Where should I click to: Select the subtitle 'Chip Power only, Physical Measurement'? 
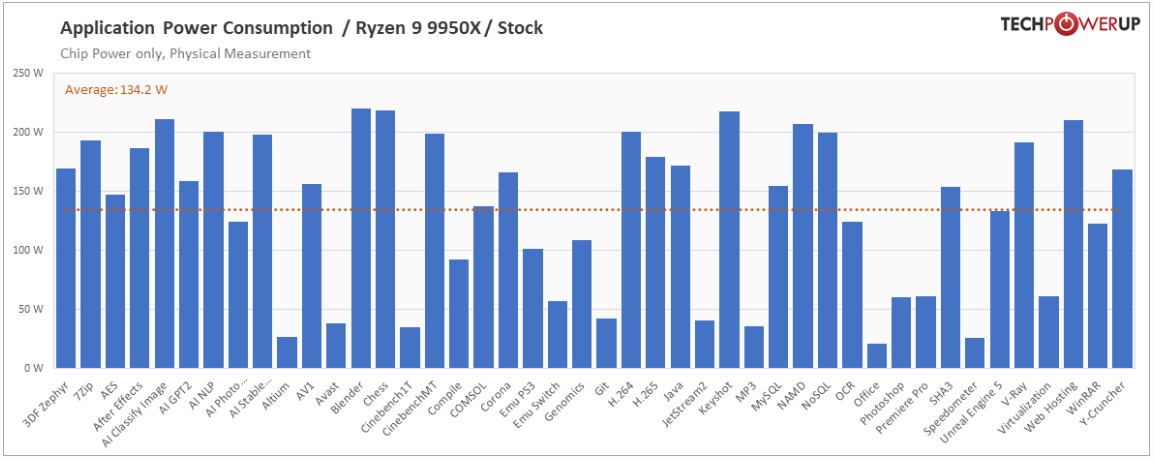pos(185,54)
